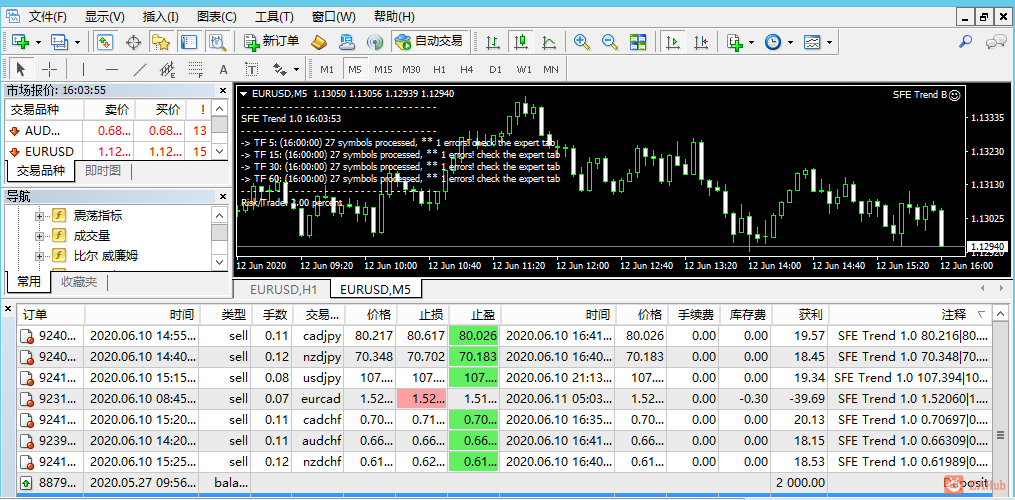1015x500 pixels.
Task: Select the trendline tool
Action: click(x=139, y=69)
